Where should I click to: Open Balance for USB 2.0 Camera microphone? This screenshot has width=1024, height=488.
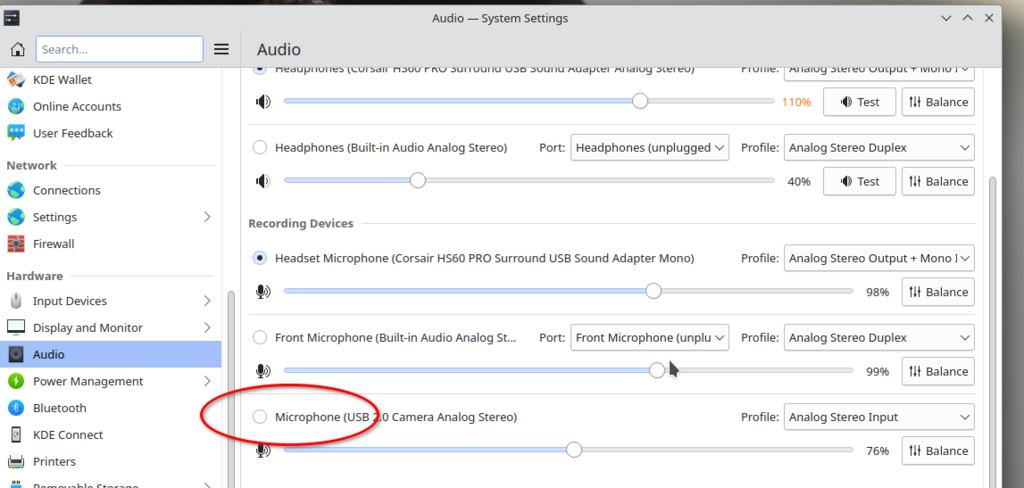938,451
